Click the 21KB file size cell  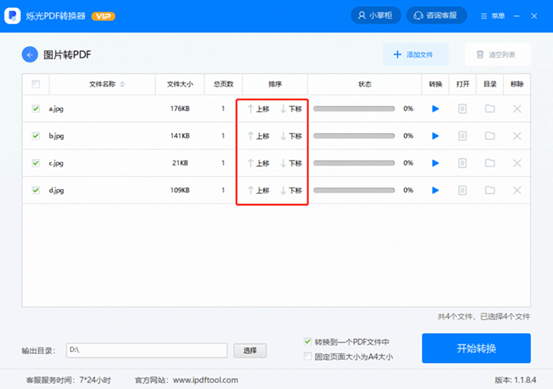[180, 163]
